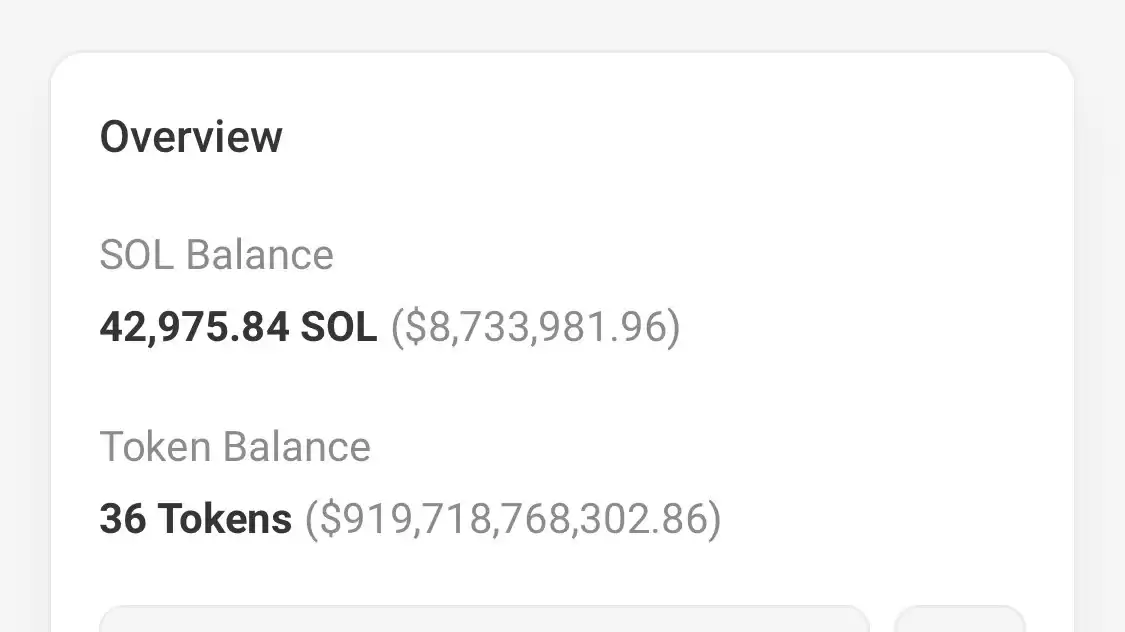Click the word Balance in SOL Balance
Image resolution: width=1125 pixels, height=632 pixels.
pos(260,255)
